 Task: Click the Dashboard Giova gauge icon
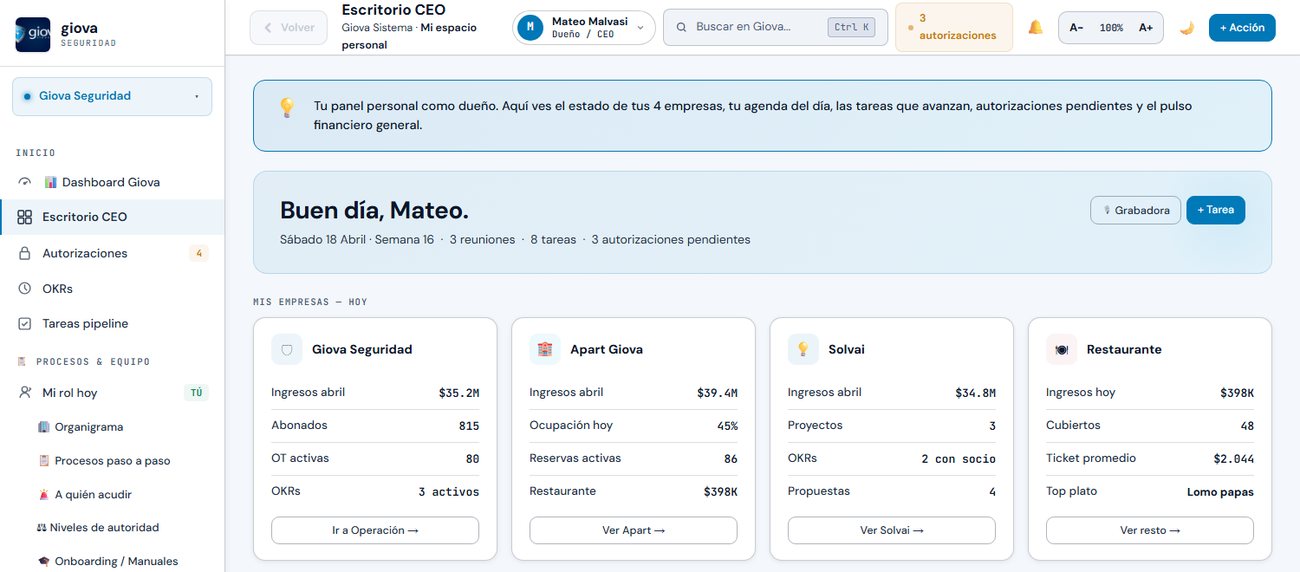click(x=25, y=182)
